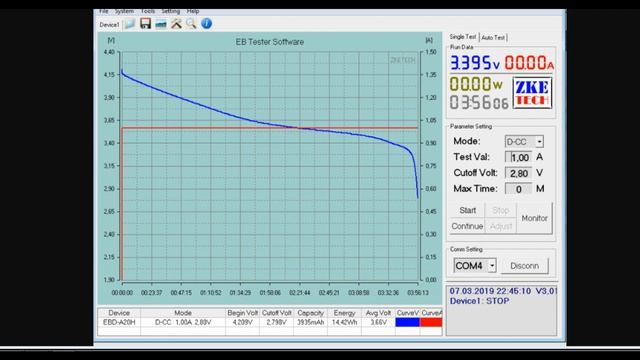Click the 07.03.2019 22:45:10 log timestamp

coord(490,291)
